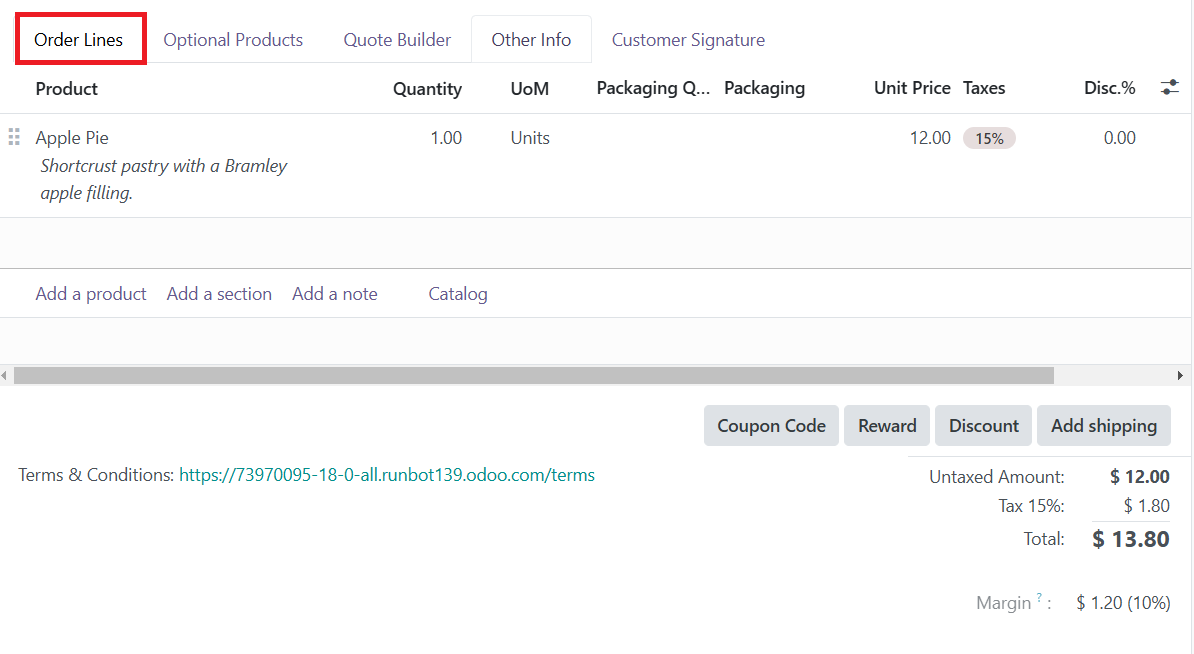
Task: Grab the Apple Pie row drag handle
Action: pyautogui.click(x=14, y=137)
